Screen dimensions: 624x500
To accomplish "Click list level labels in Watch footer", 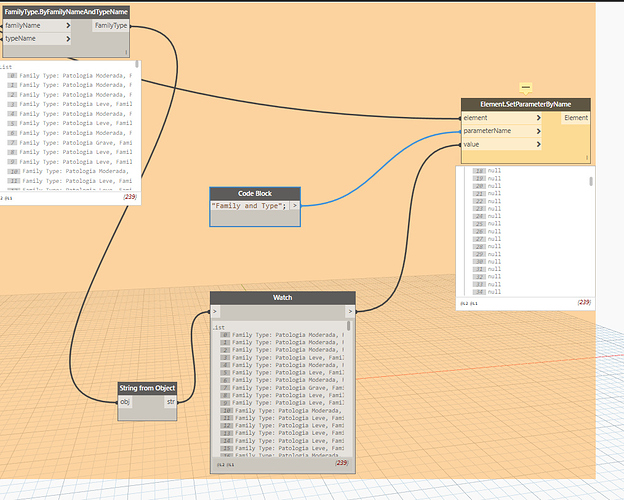I will click(226, 465).
